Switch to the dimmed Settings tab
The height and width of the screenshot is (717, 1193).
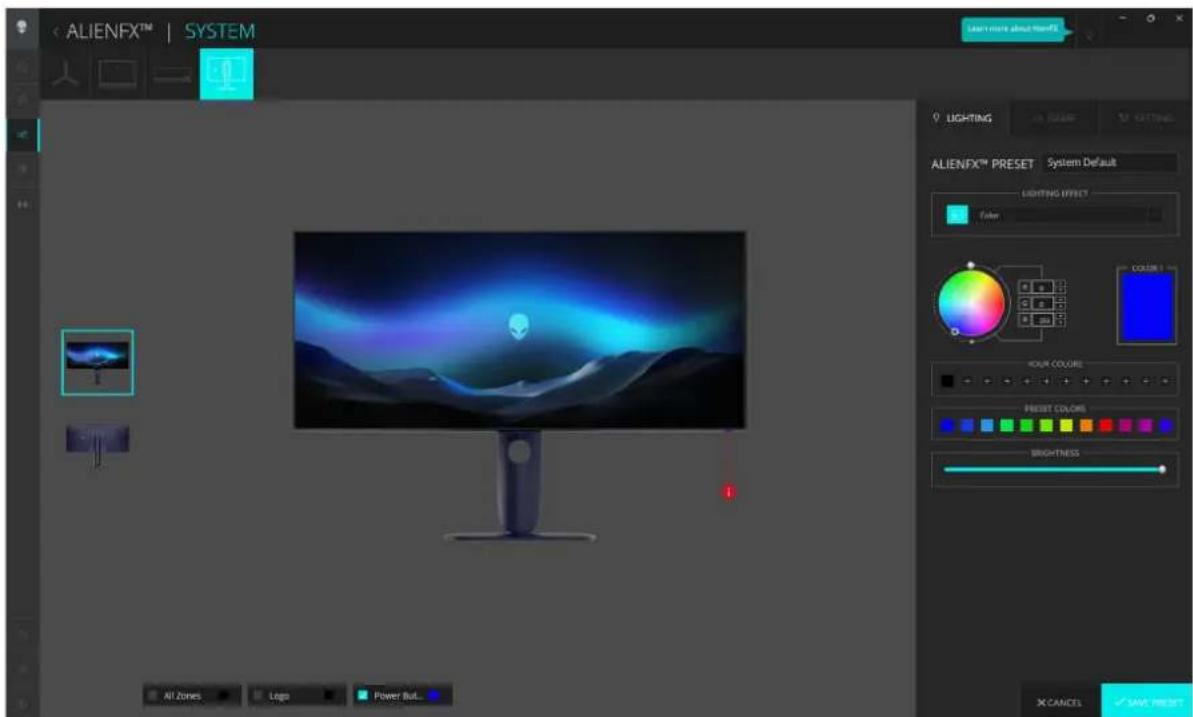coord(1145,118)
